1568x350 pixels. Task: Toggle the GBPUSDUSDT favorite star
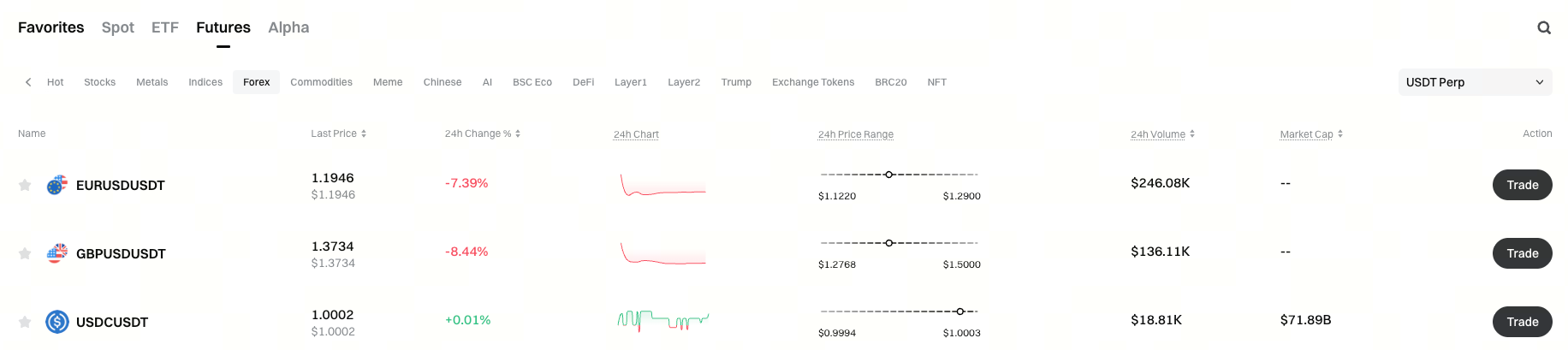click(x=25, y=253)
